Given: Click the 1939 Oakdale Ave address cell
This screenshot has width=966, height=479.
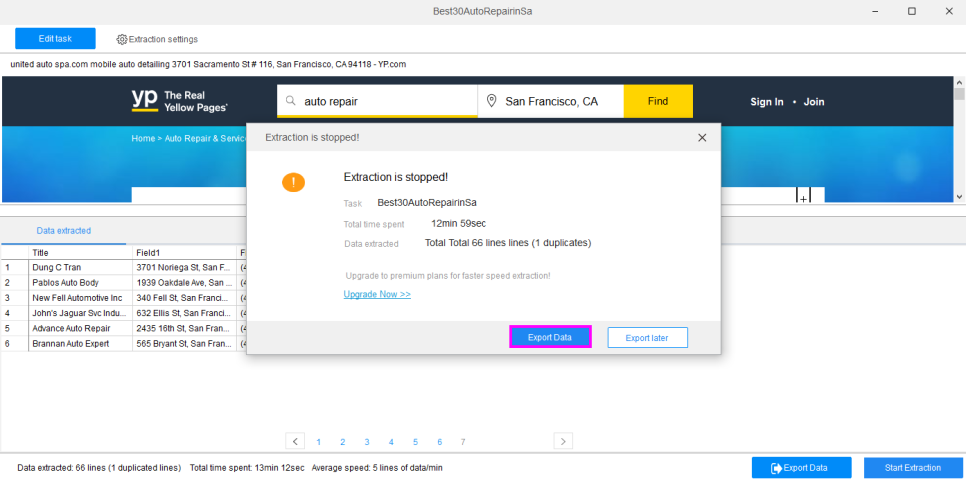Looking at the screenshot, I should [184, 283].
